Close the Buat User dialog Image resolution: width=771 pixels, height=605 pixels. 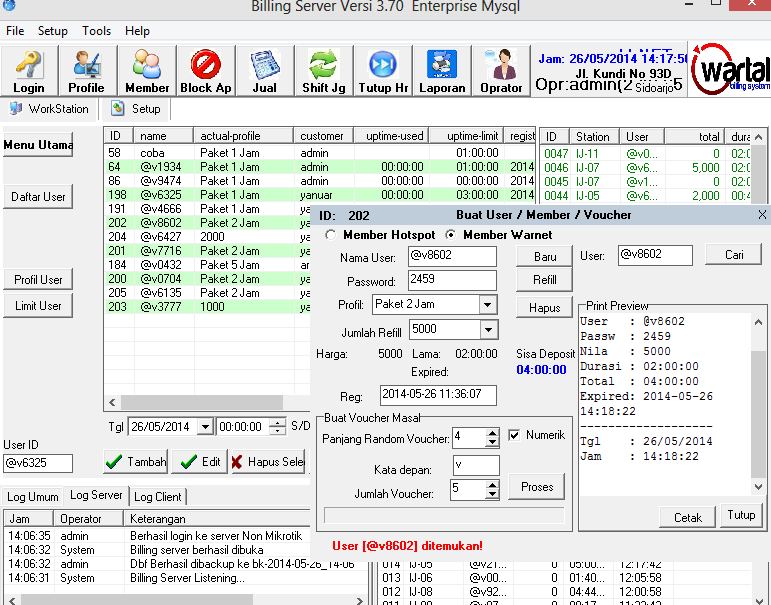pos(762,214)
